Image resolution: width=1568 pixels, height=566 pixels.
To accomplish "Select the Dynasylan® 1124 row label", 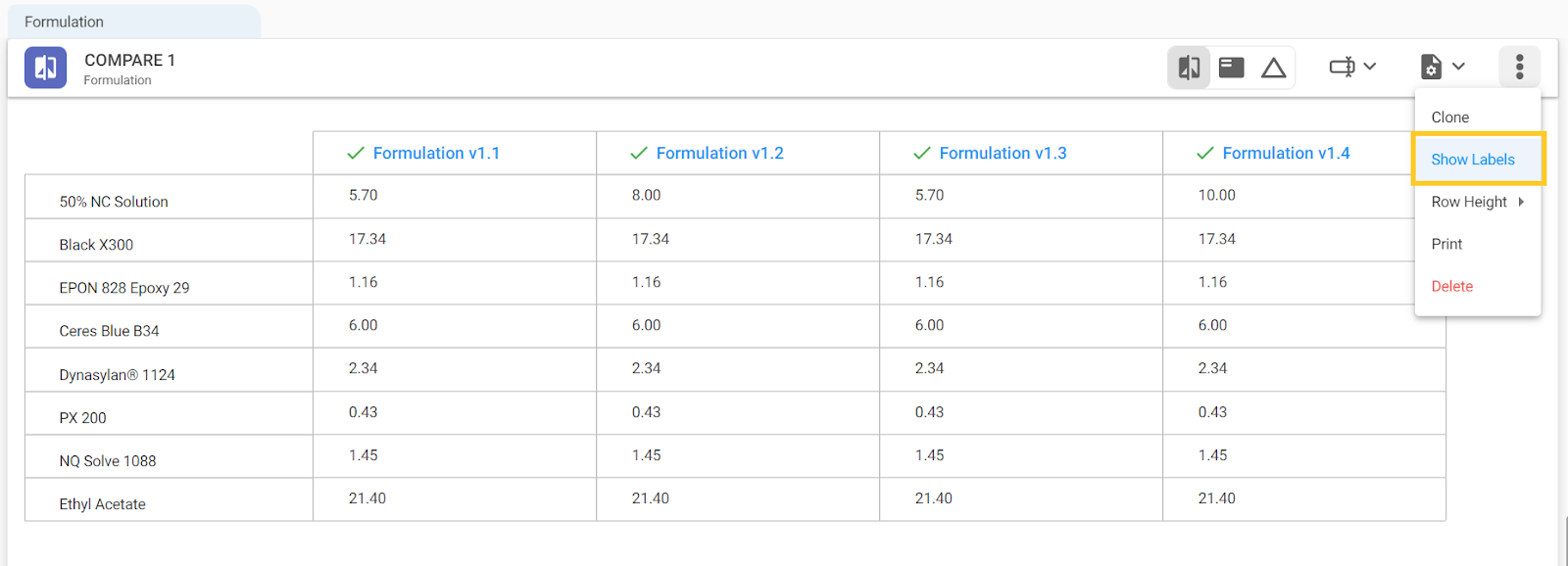I will tap(117, 375).
